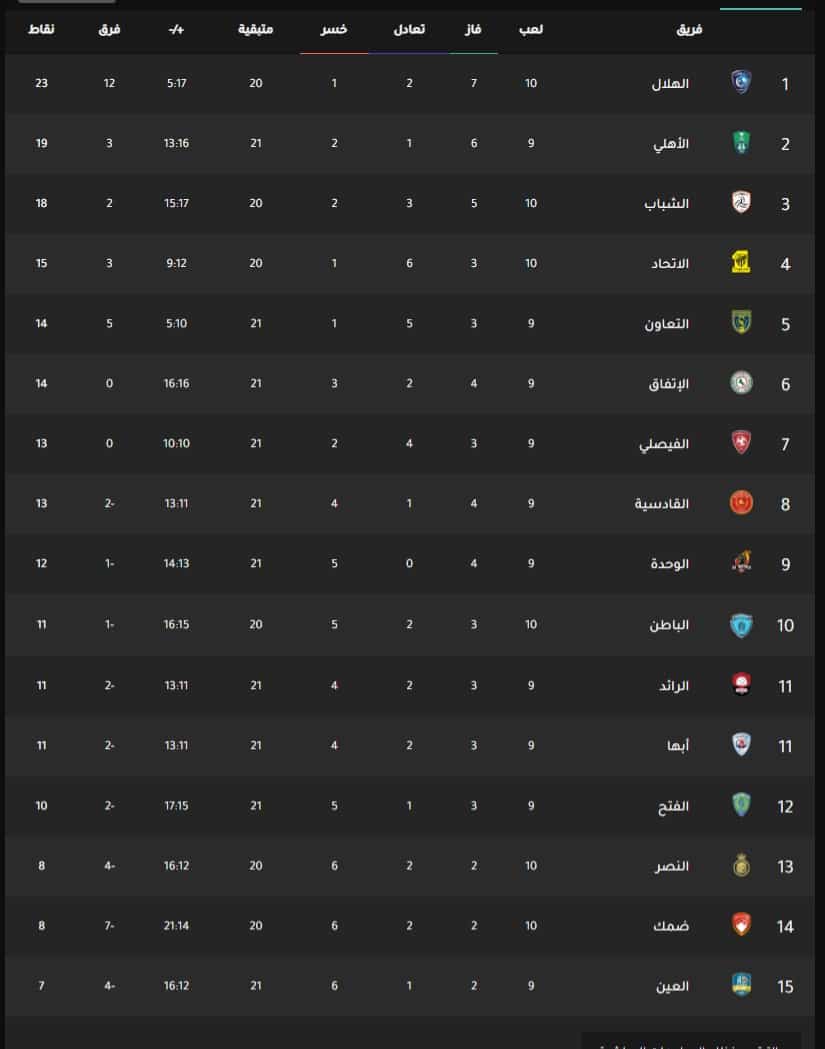Click the Al-Taawoun club badge

pyautogui.click(x=741, y=322)
